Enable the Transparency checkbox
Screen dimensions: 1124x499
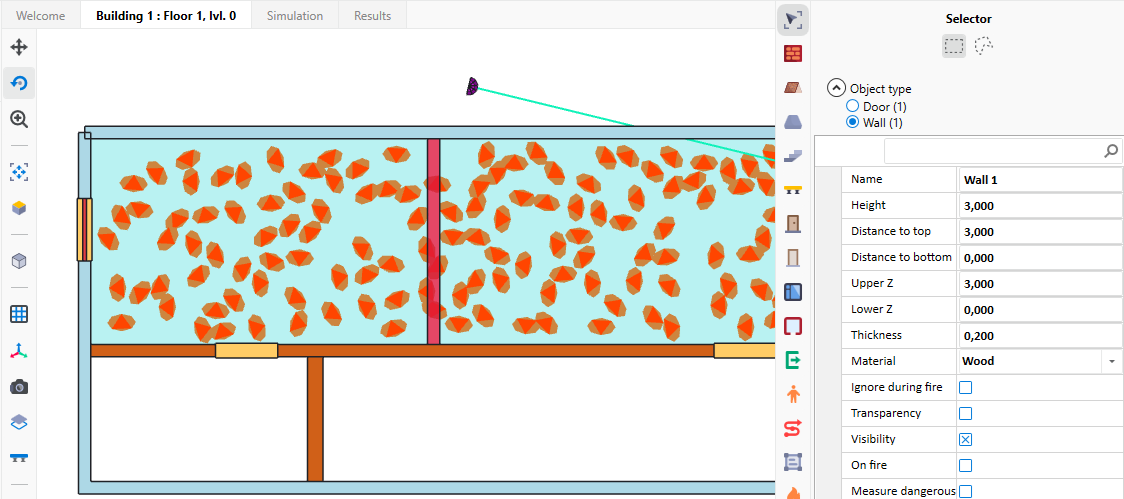click(966, 414)
